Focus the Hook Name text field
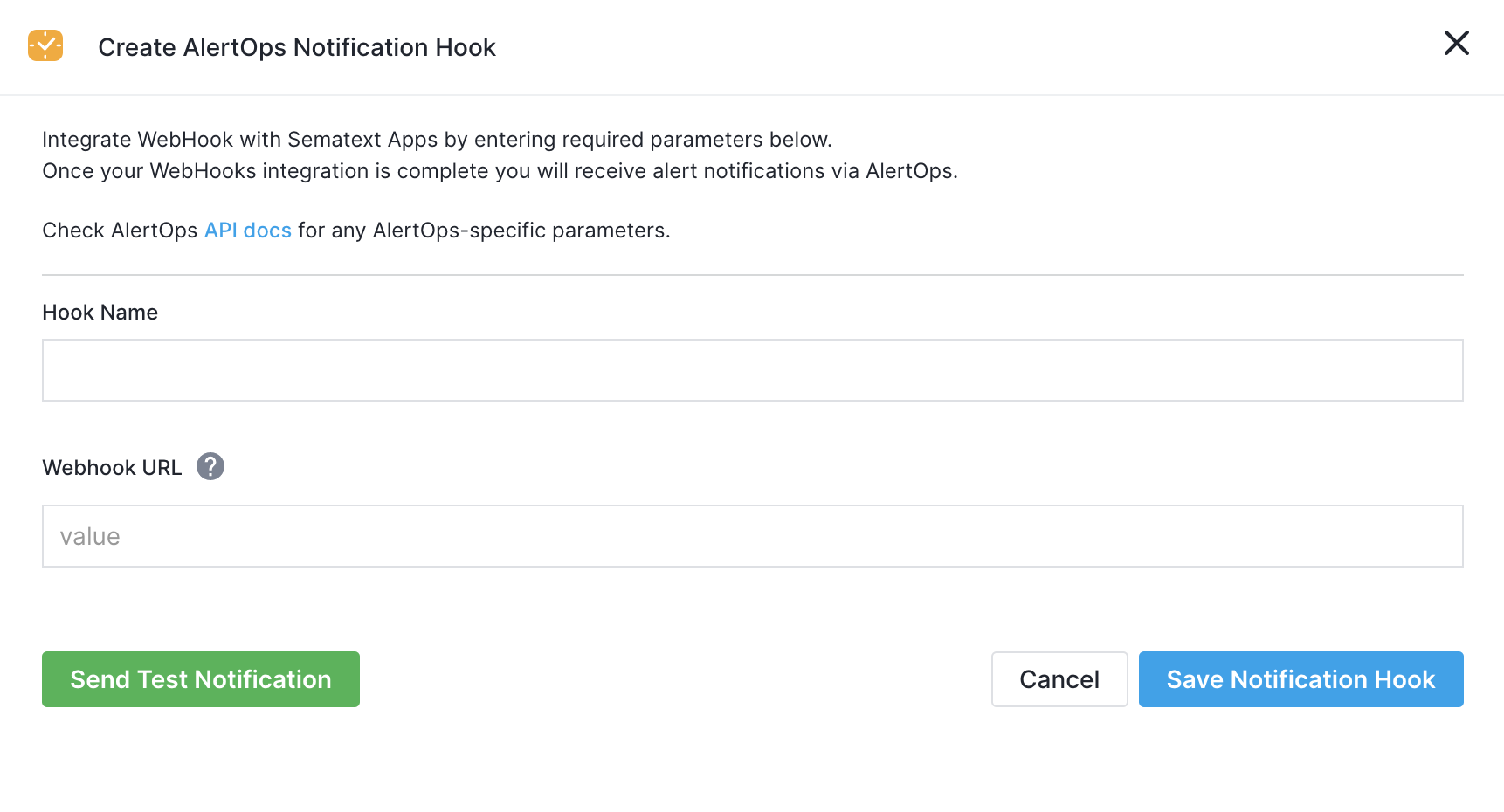Viewport: 1504px width, 812px height. tap(753, 370)
